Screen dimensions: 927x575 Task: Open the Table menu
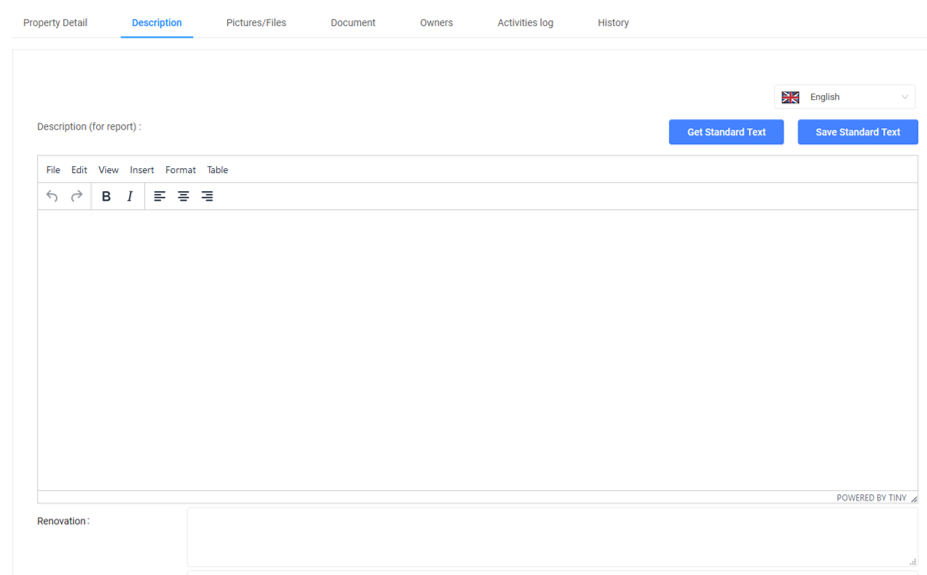(x=217, y=170)
